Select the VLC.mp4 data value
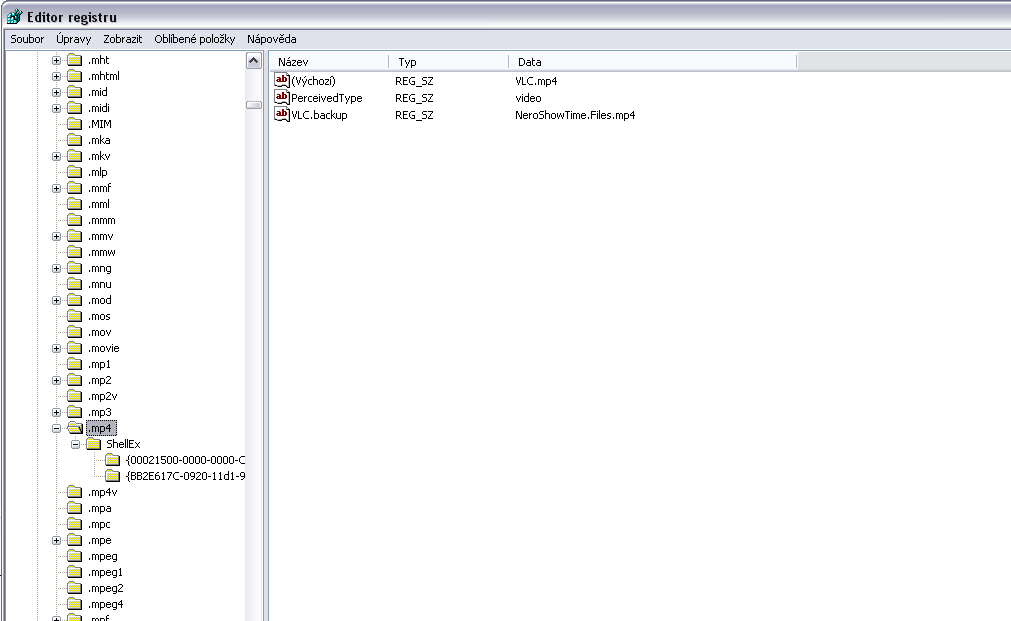 [x=536, y=81]
